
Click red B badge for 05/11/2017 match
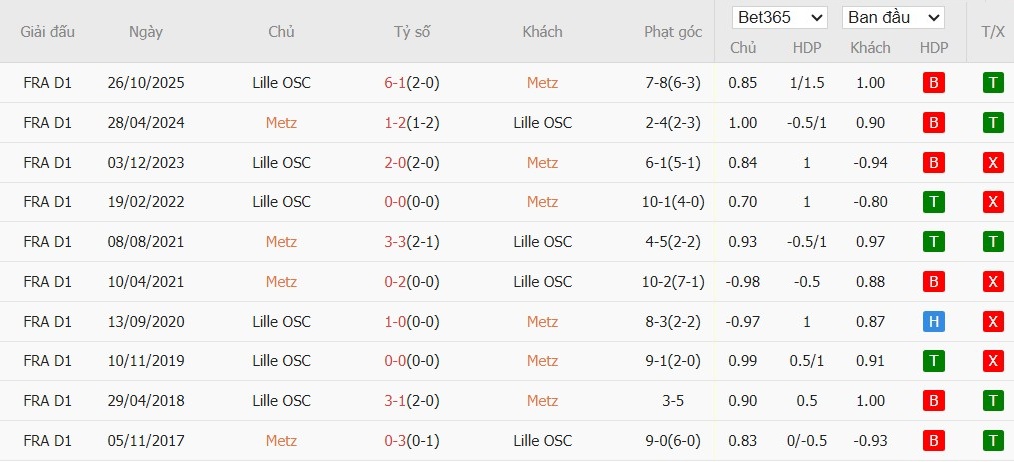tap(933, 440)
